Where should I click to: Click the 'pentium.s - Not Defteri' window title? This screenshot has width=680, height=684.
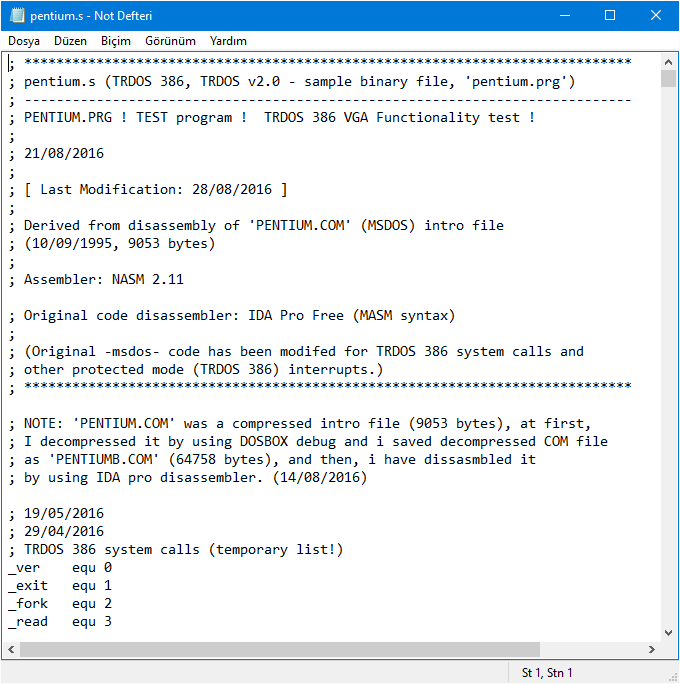[x=91, y=16]
